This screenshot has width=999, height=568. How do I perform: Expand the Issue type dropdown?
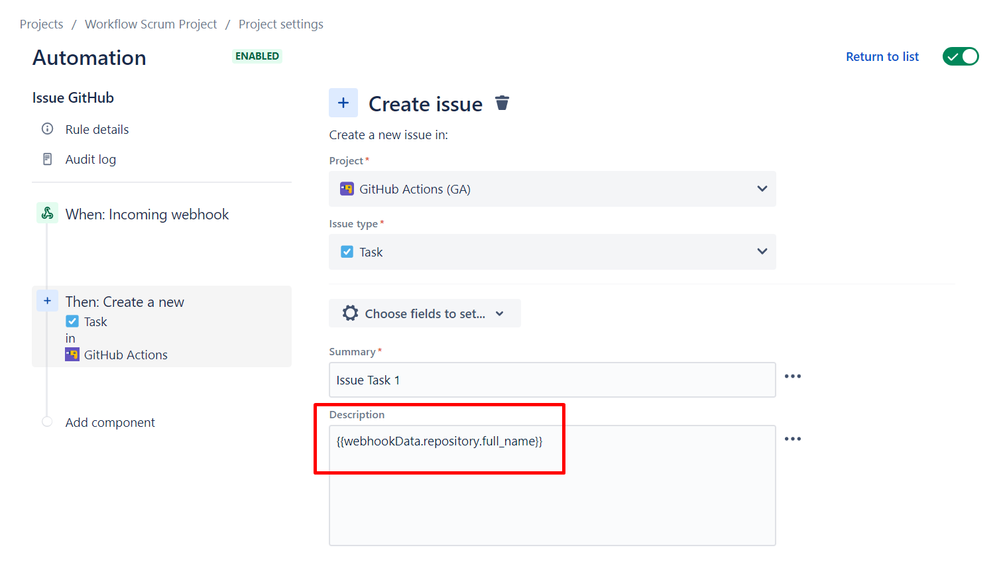tap(552, 252)
